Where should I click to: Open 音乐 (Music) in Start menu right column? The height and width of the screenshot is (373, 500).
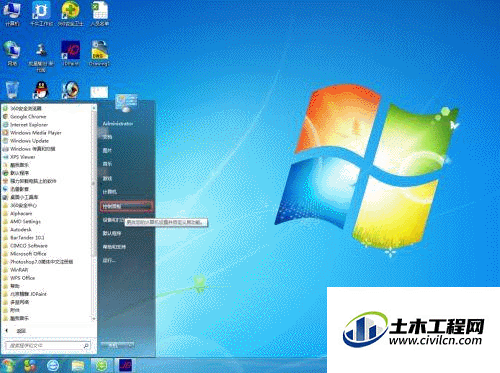coord(107,164)
